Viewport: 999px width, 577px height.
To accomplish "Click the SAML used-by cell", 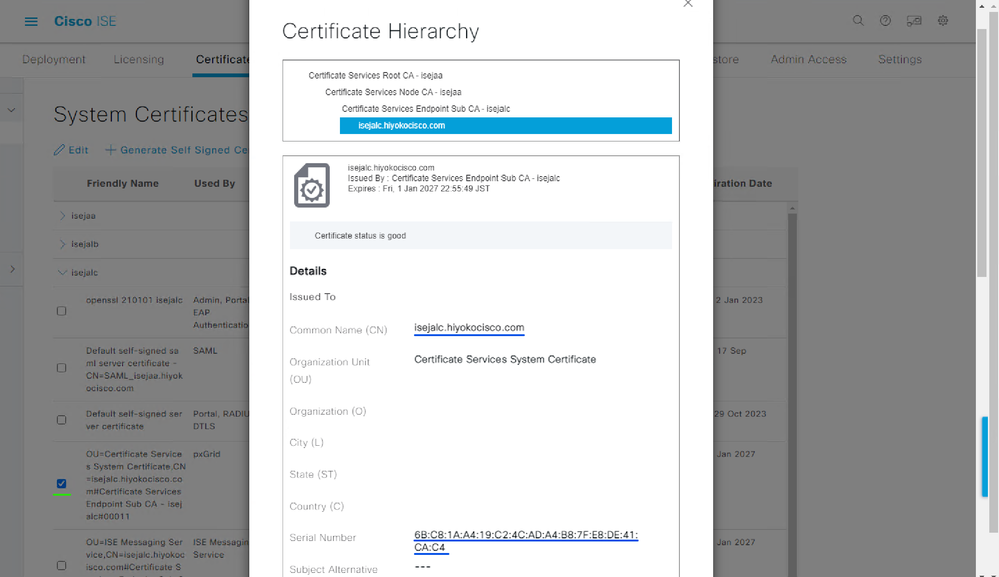I will [x=205, y=351].
